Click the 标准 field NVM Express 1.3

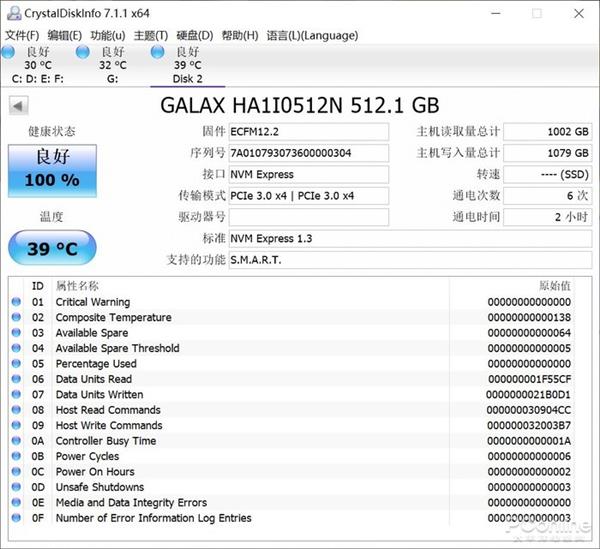[x=410, y=239]
